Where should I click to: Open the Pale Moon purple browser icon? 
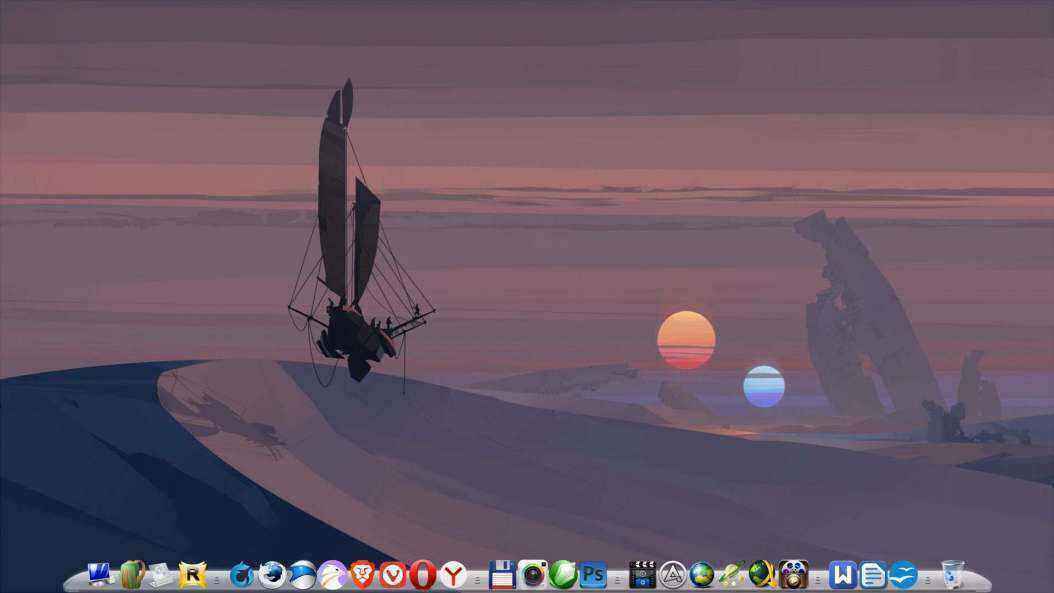pos(332,576)
